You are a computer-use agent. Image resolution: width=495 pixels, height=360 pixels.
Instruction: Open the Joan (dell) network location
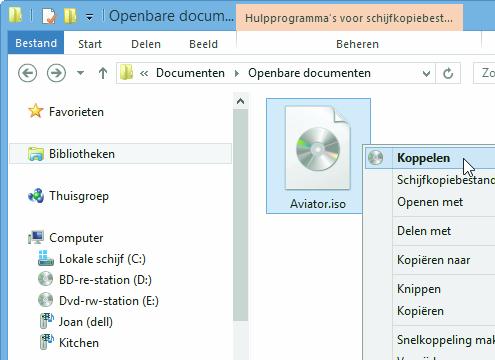click(x=86, y=322)
